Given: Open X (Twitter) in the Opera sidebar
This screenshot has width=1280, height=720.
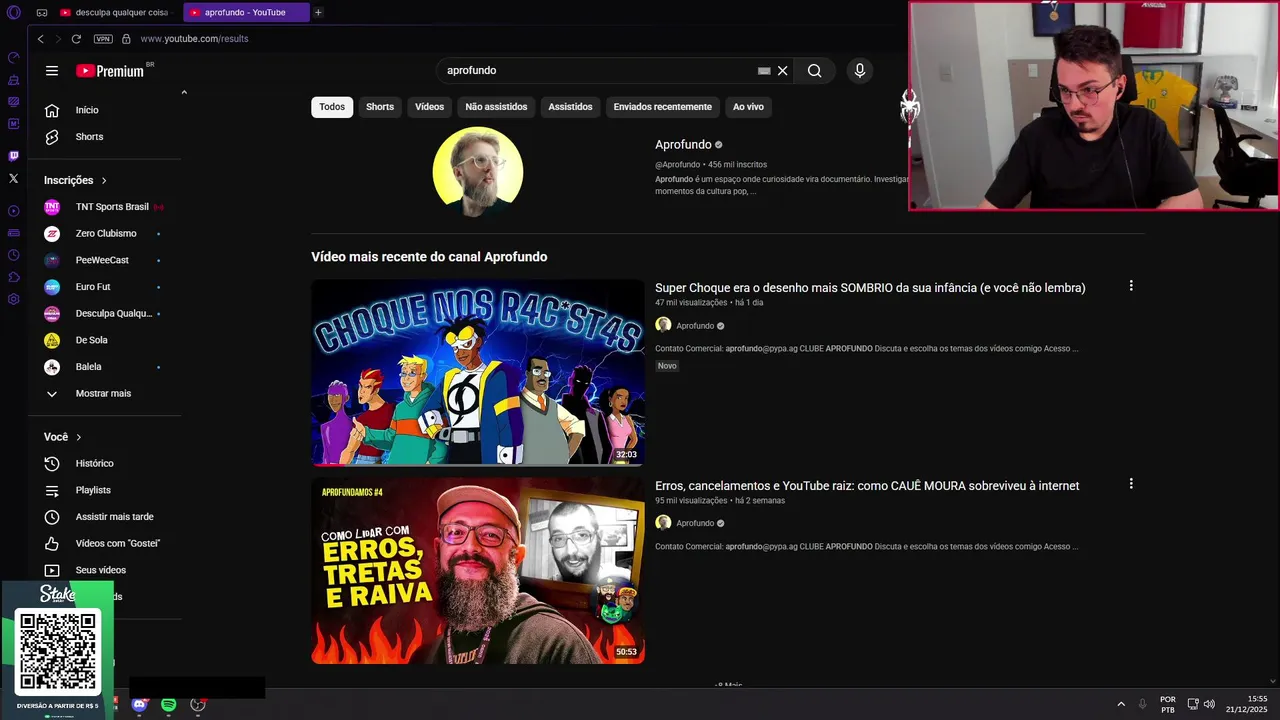Looking at the screenshot, I should 13,178.
